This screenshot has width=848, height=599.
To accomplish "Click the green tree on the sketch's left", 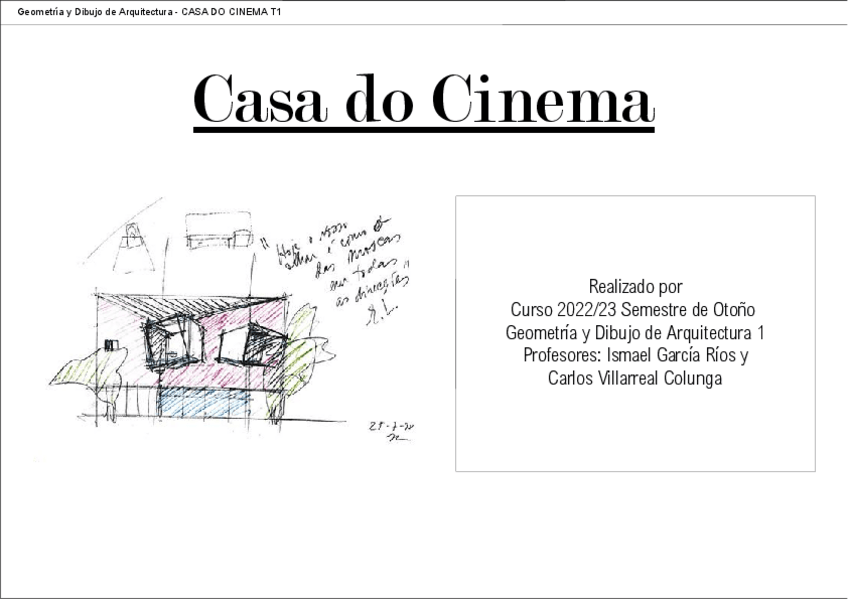I will pyautogui.click(x=78, y=368).
